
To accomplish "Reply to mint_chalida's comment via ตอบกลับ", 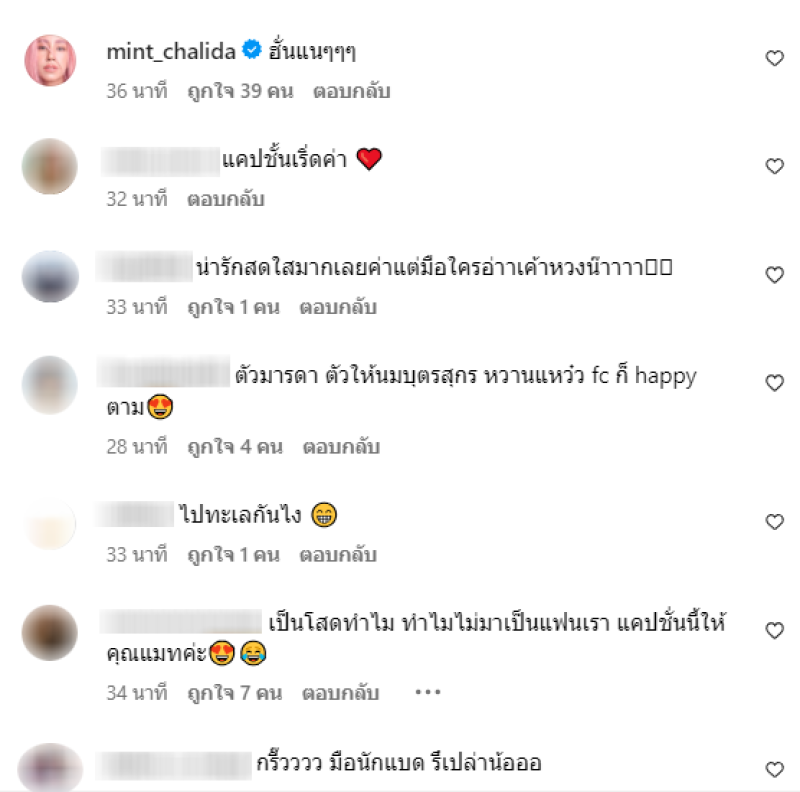I will click(352, 91).
